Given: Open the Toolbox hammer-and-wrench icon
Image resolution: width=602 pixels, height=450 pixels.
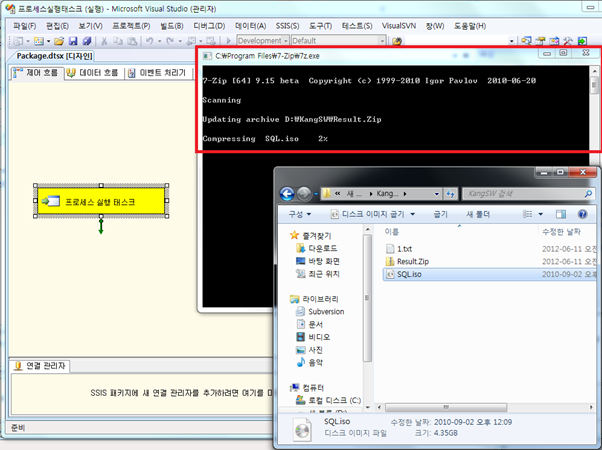Looking at the screenshot, I should (568, 41).
